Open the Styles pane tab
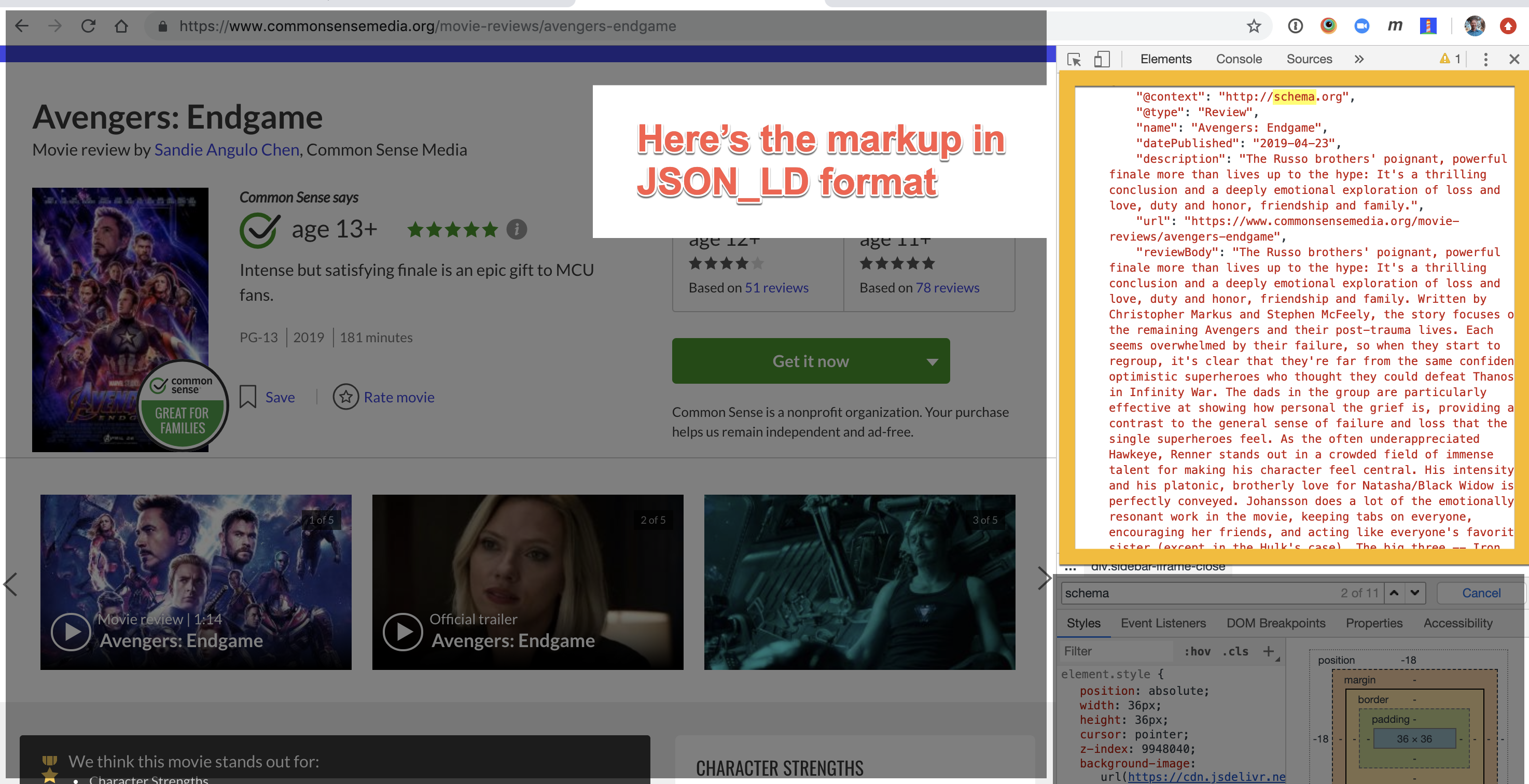 [1083, 623]
